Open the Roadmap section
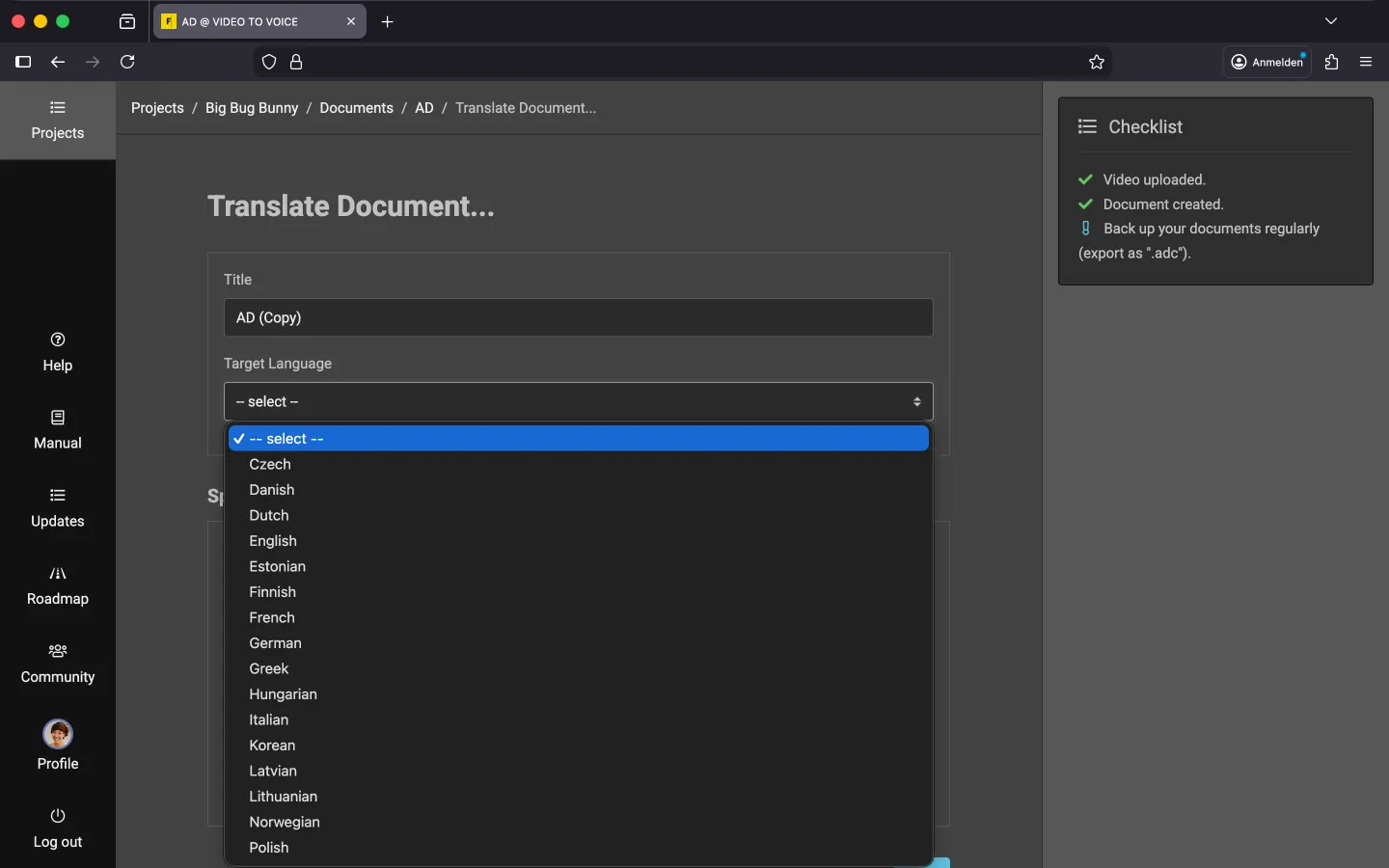 point(58,585)
